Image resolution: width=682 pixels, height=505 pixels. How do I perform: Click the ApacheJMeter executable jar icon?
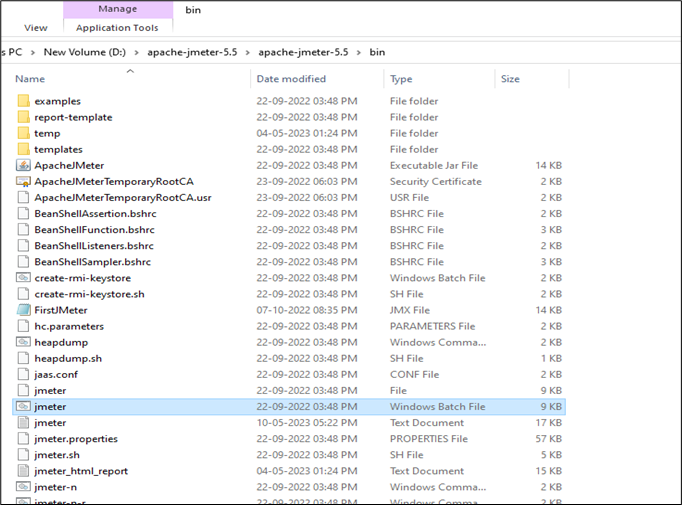(x=23, y=165)
